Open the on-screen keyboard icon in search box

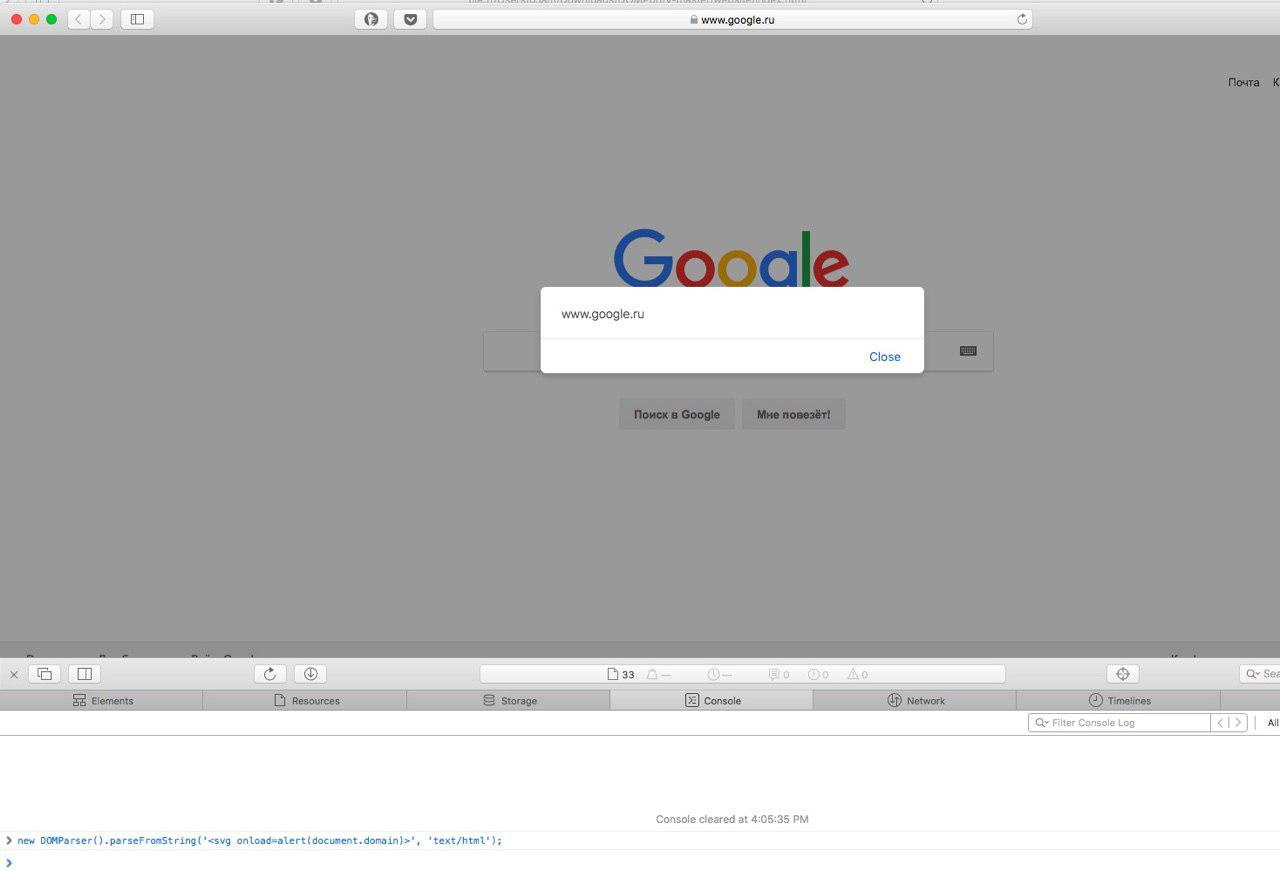point(968,351)
